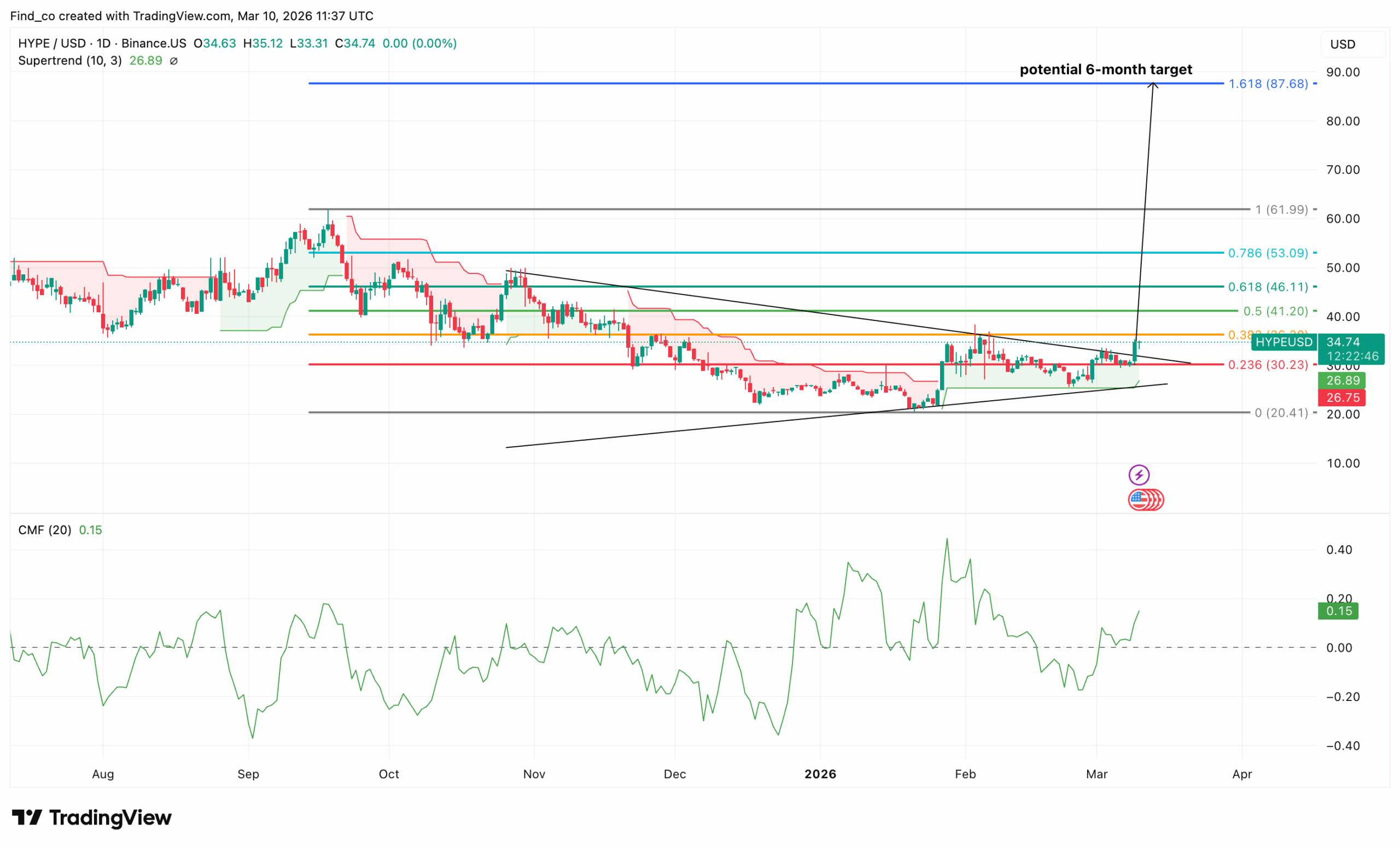Click the Feb label on time axis

click(965, 774)
